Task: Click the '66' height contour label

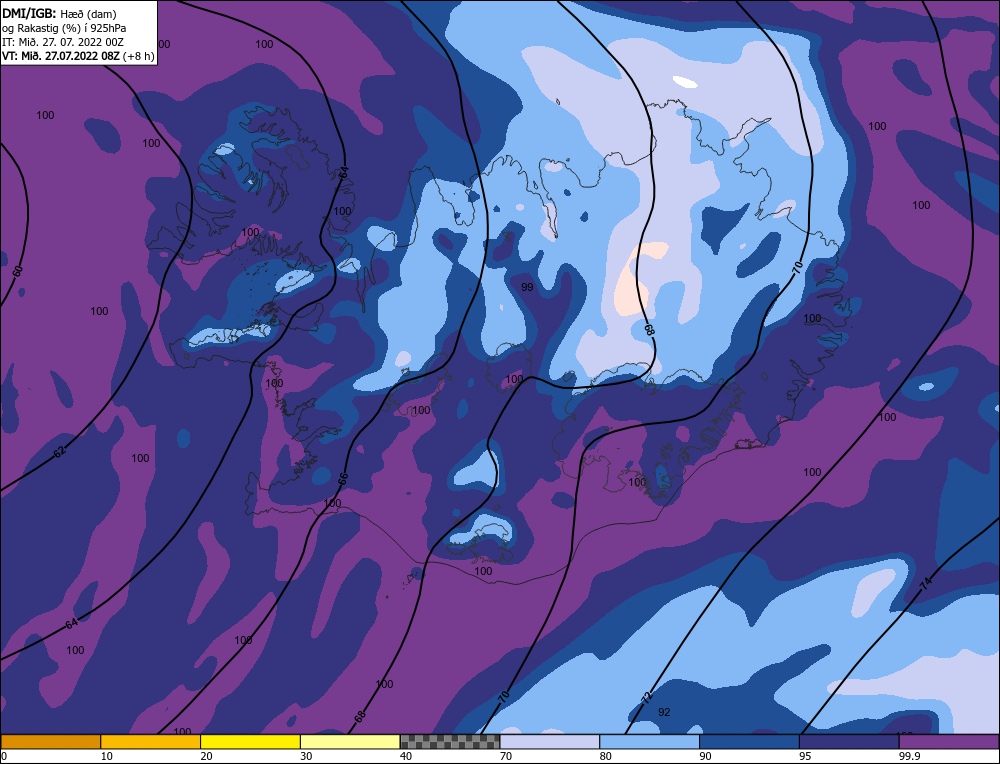Action: (342, 478)
